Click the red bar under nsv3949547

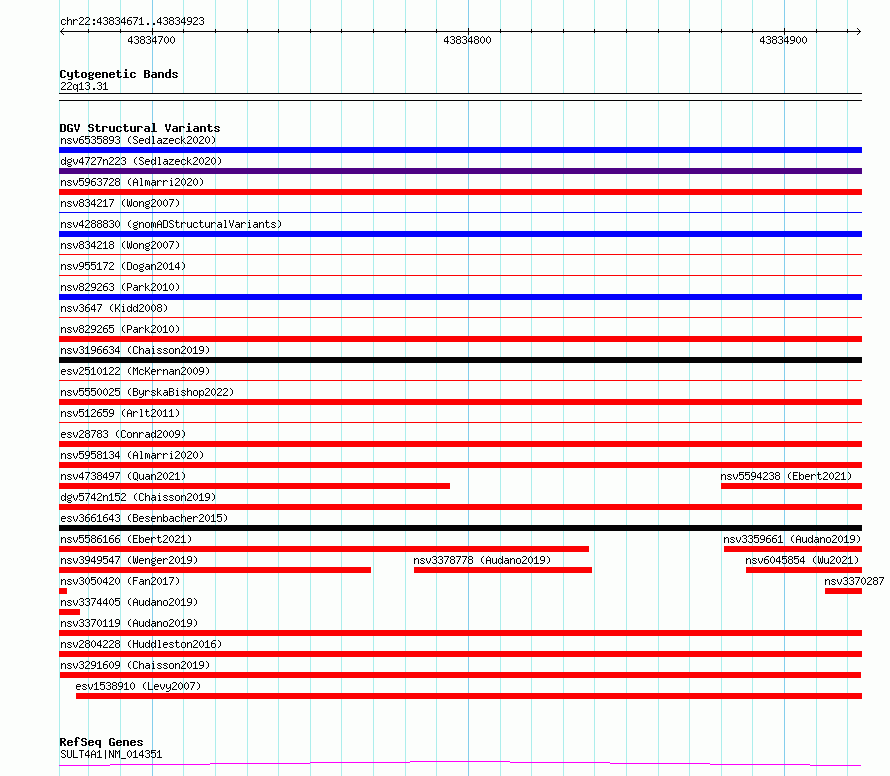click(x=215, y=570)
